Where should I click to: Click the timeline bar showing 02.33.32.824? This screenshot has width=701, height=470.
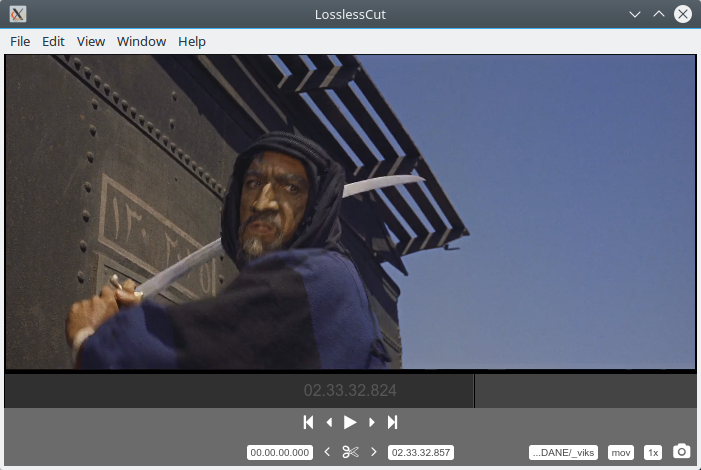(350, 391)
